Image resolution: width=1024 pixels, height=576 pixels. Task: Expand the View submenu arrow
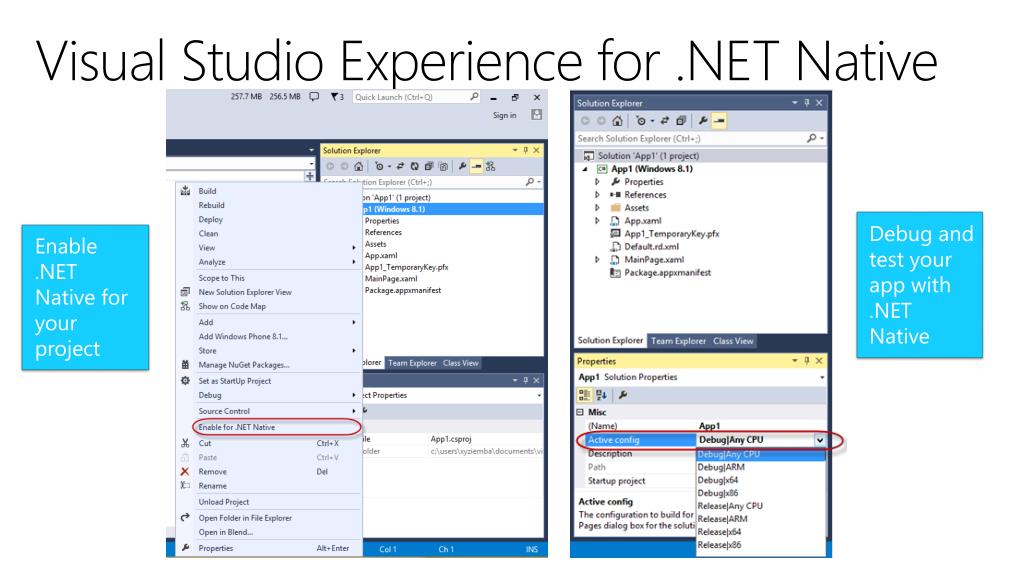coord(353,248)
